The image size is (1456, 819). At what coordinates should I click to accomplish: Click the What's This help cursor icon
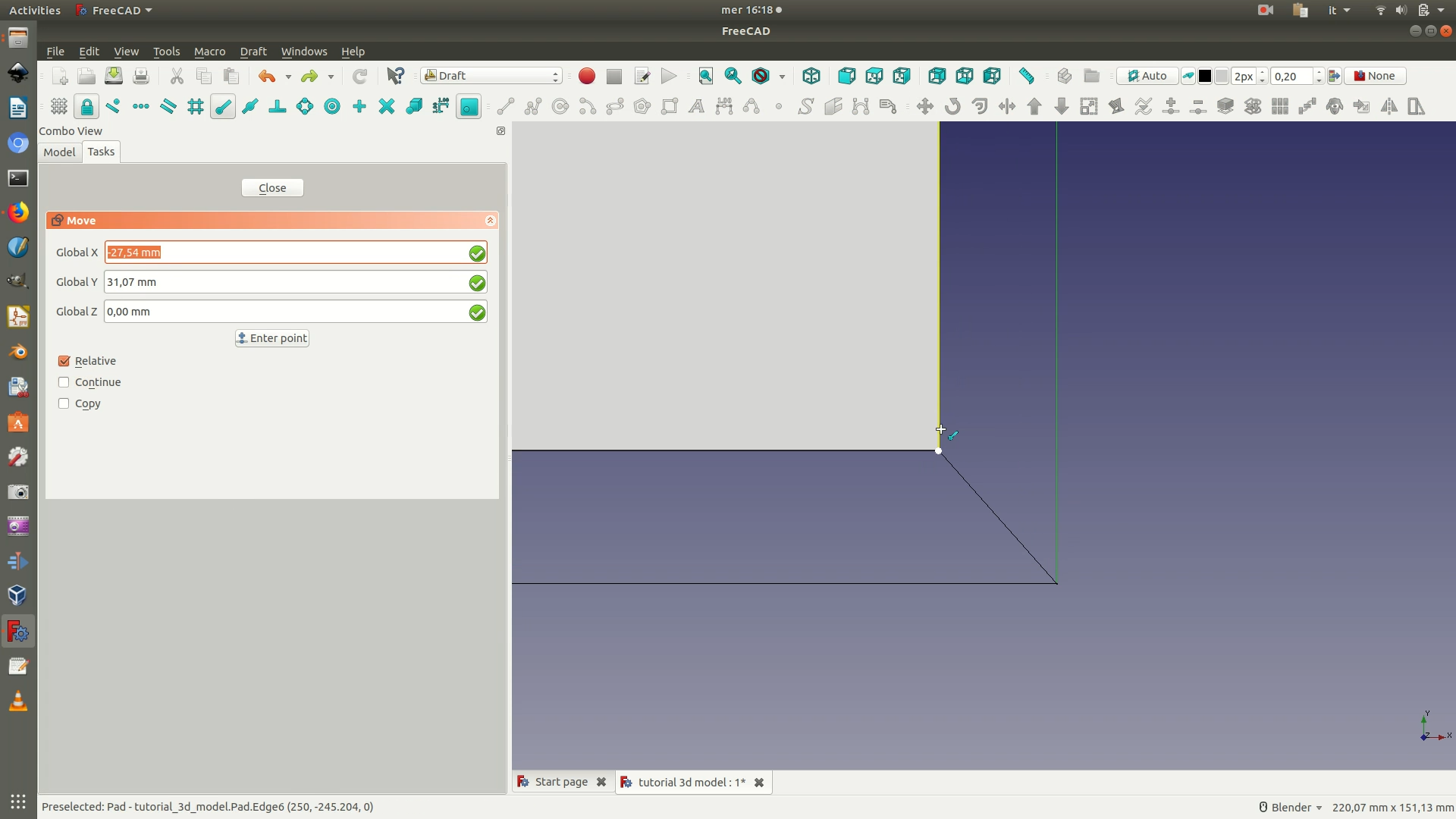[x=395, y=76]
